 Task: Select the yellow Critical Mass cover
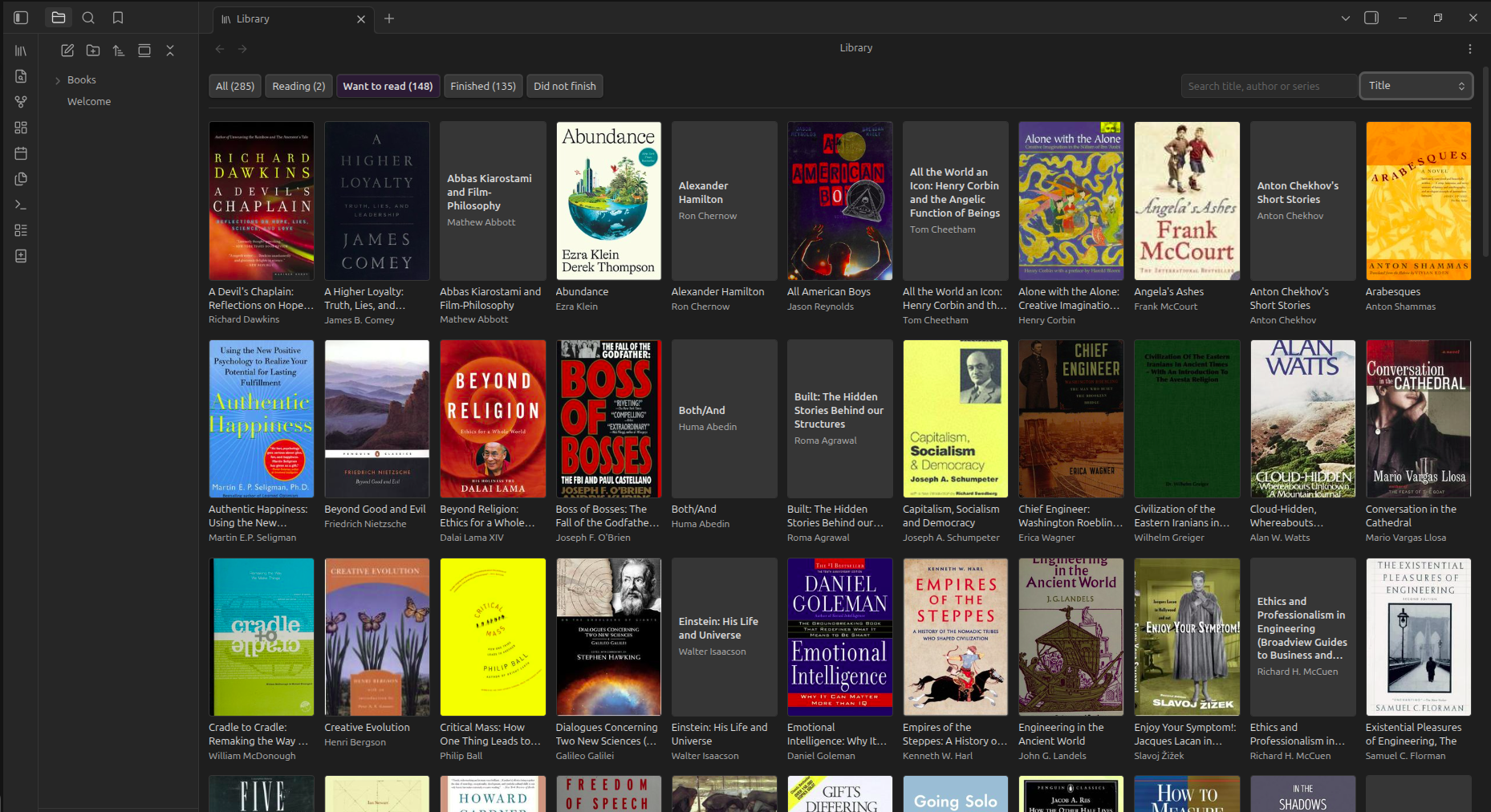click(493, 637)
